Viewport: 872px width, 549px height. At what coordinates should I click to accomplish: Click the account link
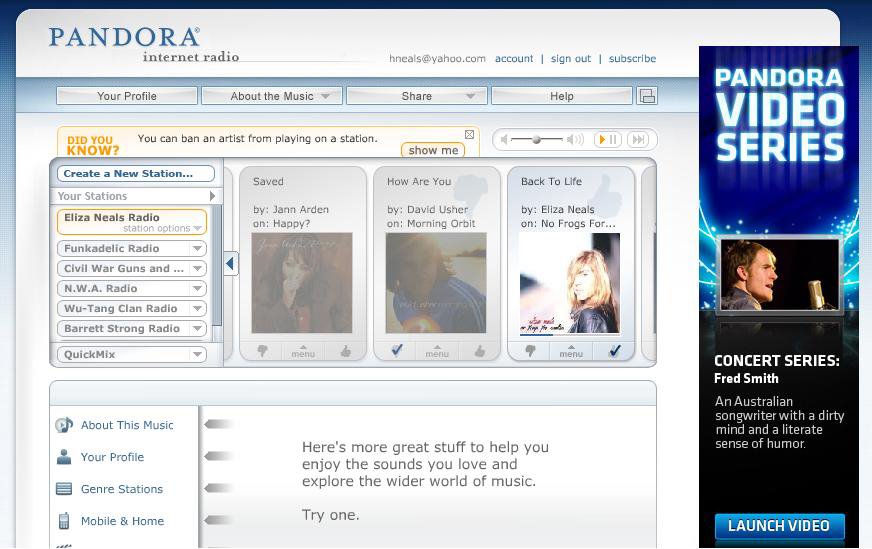click(x=514, y=58)
